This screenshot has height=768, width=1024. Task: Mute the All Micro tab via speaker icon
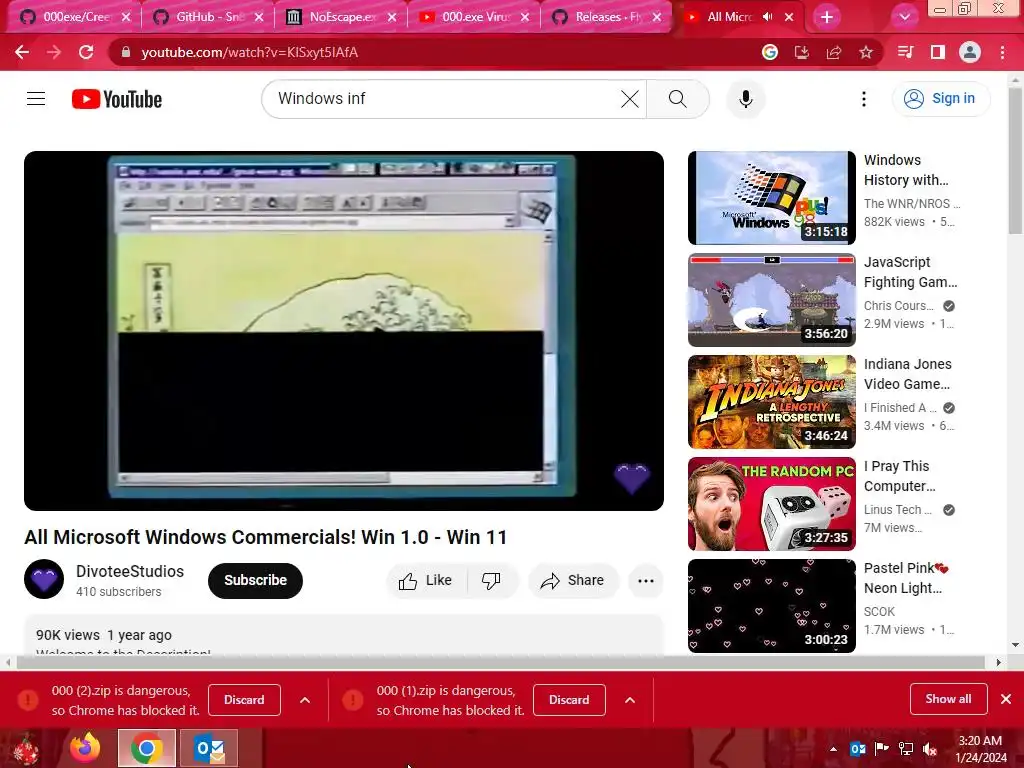click(x=768, y=17)
